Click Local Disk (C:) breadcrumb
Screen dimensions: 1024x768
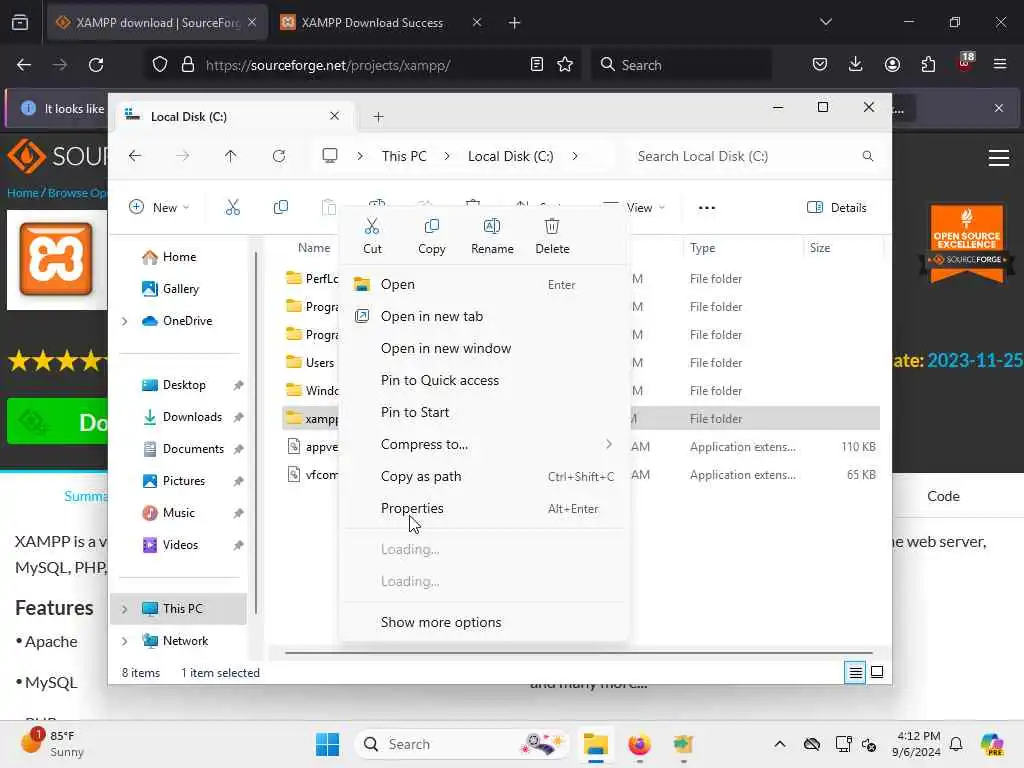(x=510, y=156)
